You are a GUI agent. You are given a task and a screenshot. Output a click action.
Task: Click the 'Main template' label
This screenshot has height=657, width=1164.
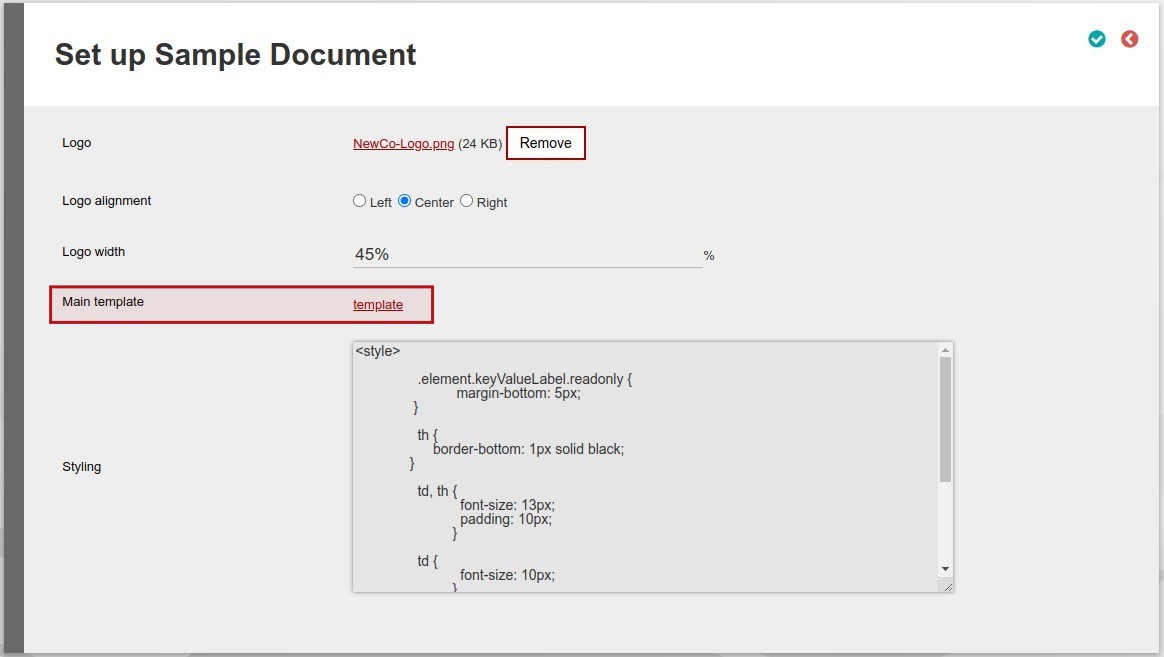point(103,301)
